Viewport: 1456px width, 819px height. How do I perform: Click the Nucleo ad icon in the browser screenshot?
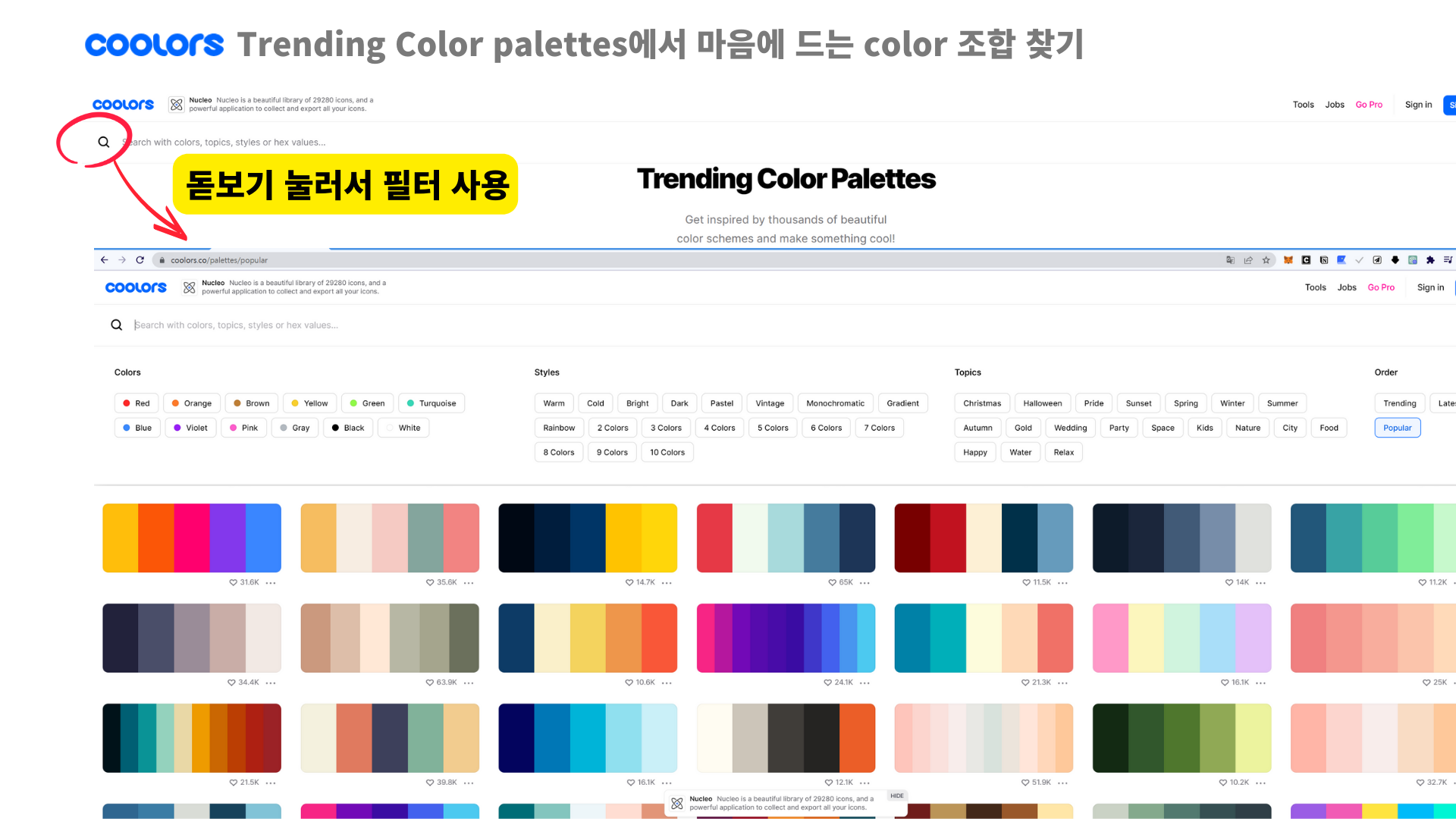pos(190,287)
